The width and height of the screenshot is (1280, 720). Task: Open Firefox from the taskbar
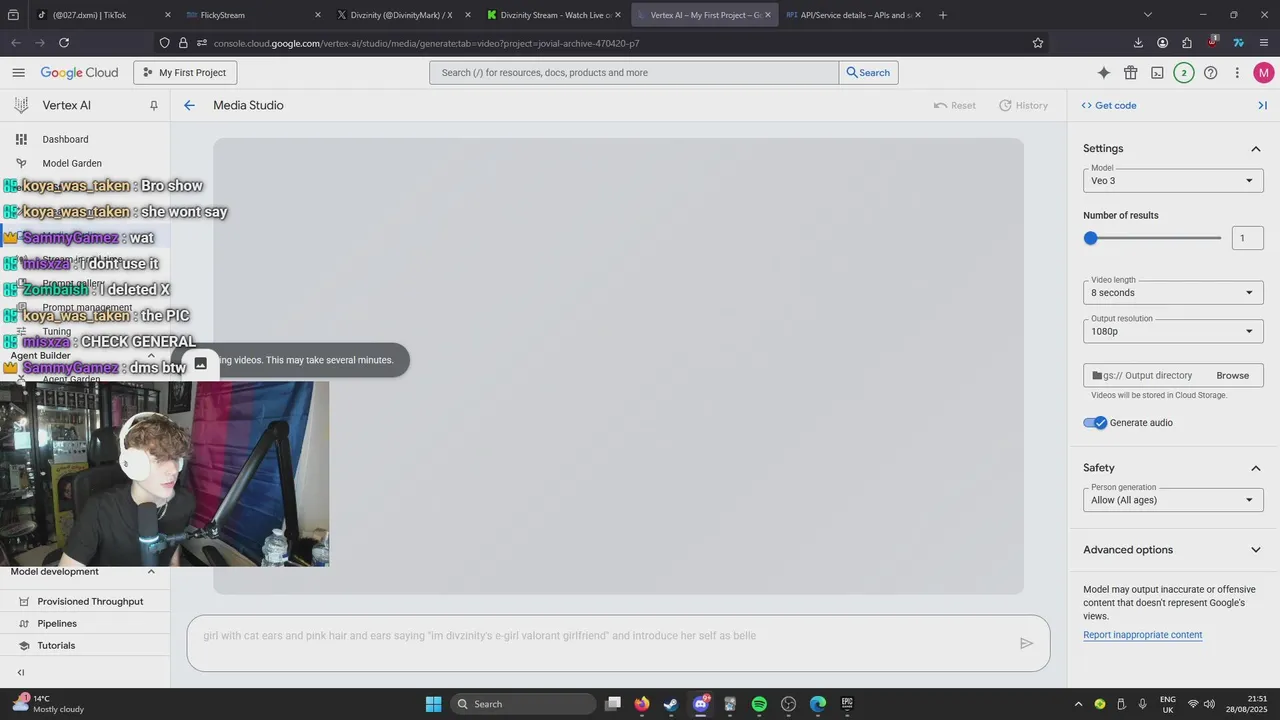642,704
